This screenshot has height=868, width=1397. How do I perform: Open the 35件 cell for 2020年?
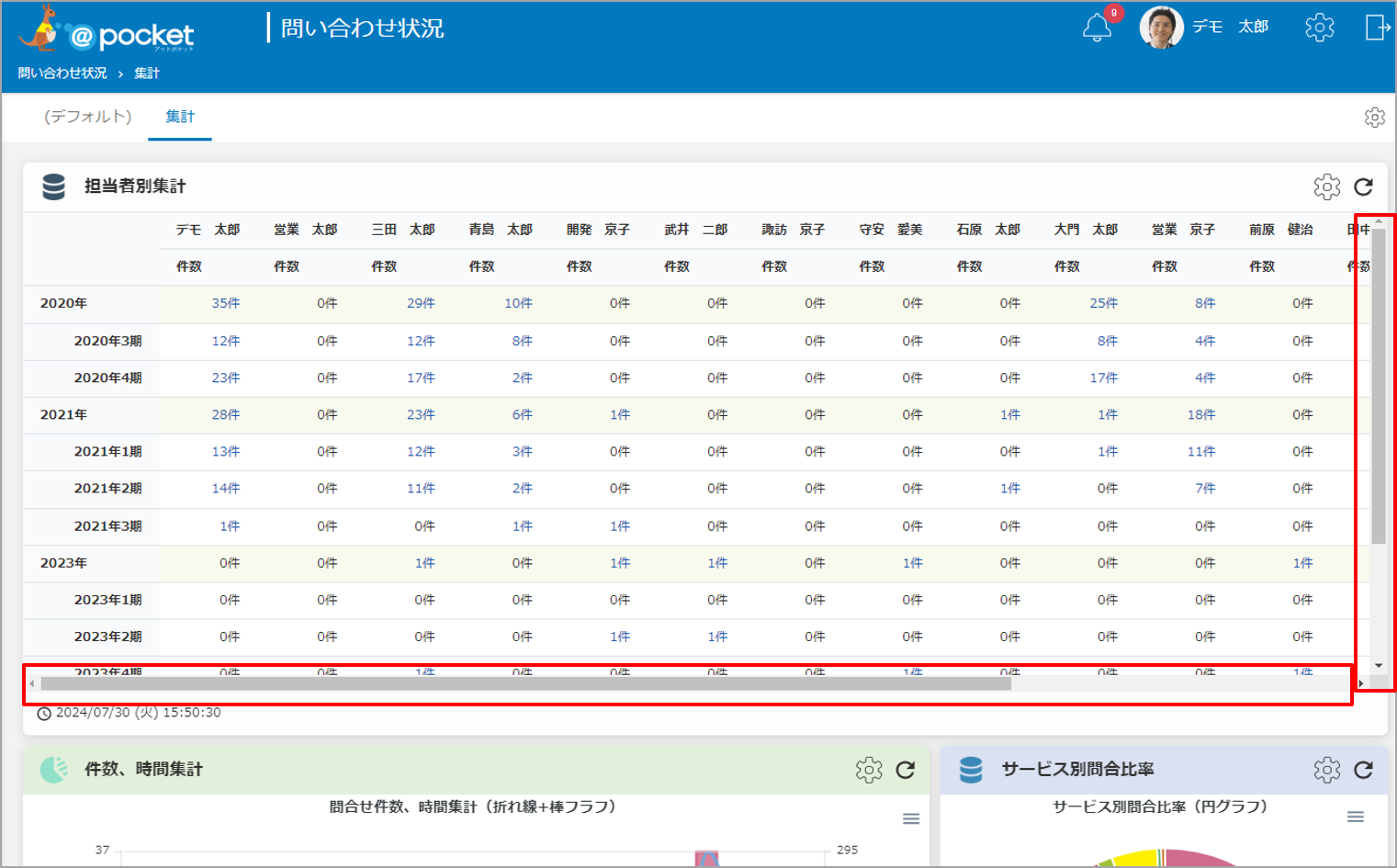pos(226,303)
